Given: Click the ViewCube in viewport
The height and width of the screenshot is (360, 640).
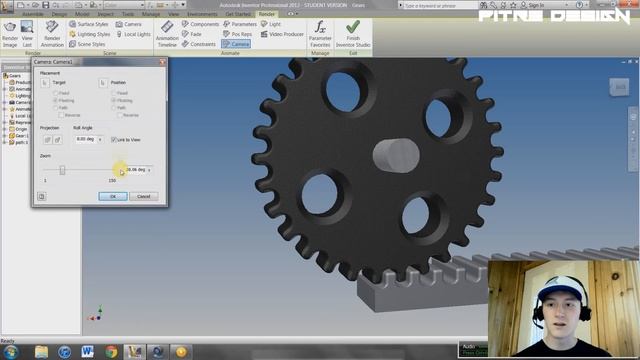Looking at the screenshot, I should click(619, 87).
